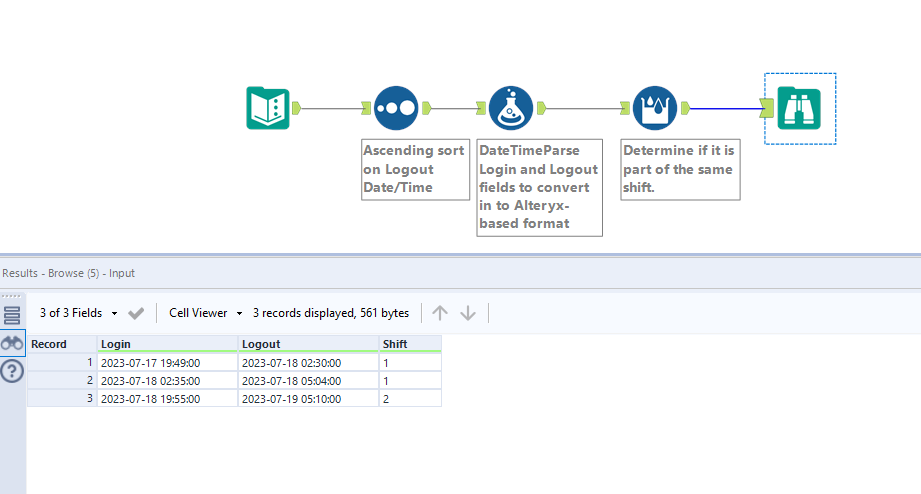Select record row number 3
The height and width of the screenshot is (494, 921).
(x=62, y=398)
